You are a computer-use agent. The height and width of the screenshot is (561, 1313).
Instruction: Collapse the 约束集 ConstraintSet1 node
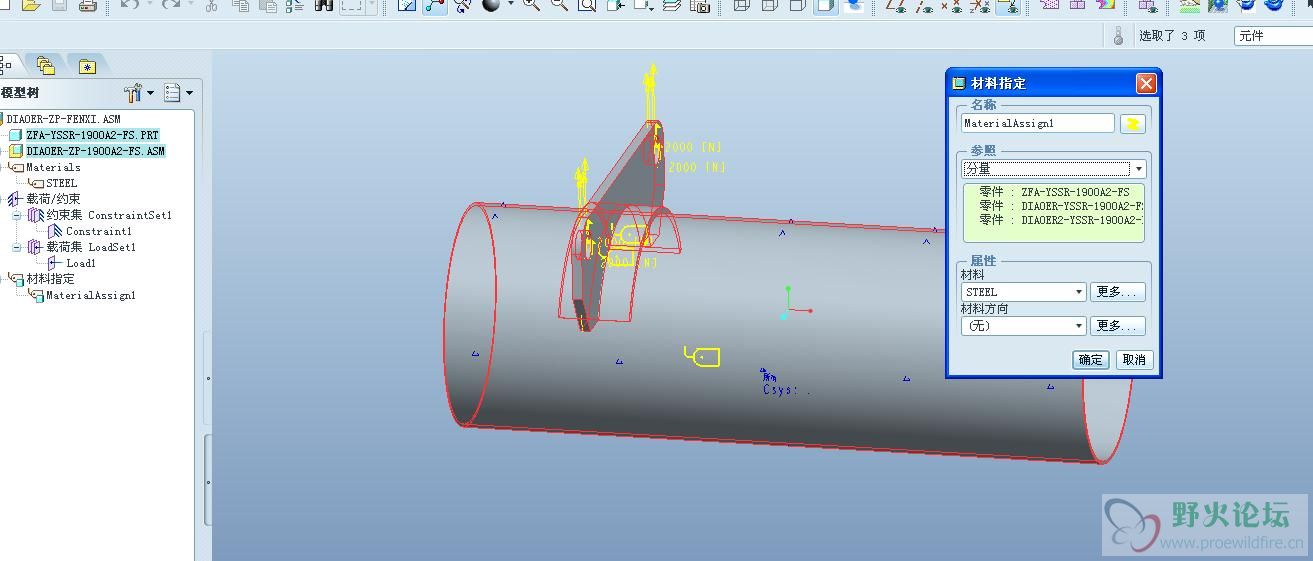[x=16, y=215]
